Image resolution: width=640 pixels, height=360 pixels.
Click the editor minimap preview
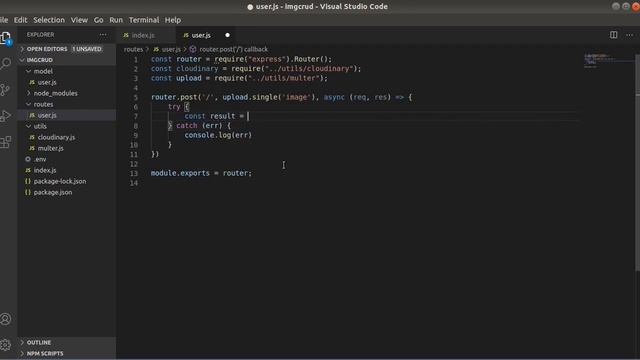[608, 60]
